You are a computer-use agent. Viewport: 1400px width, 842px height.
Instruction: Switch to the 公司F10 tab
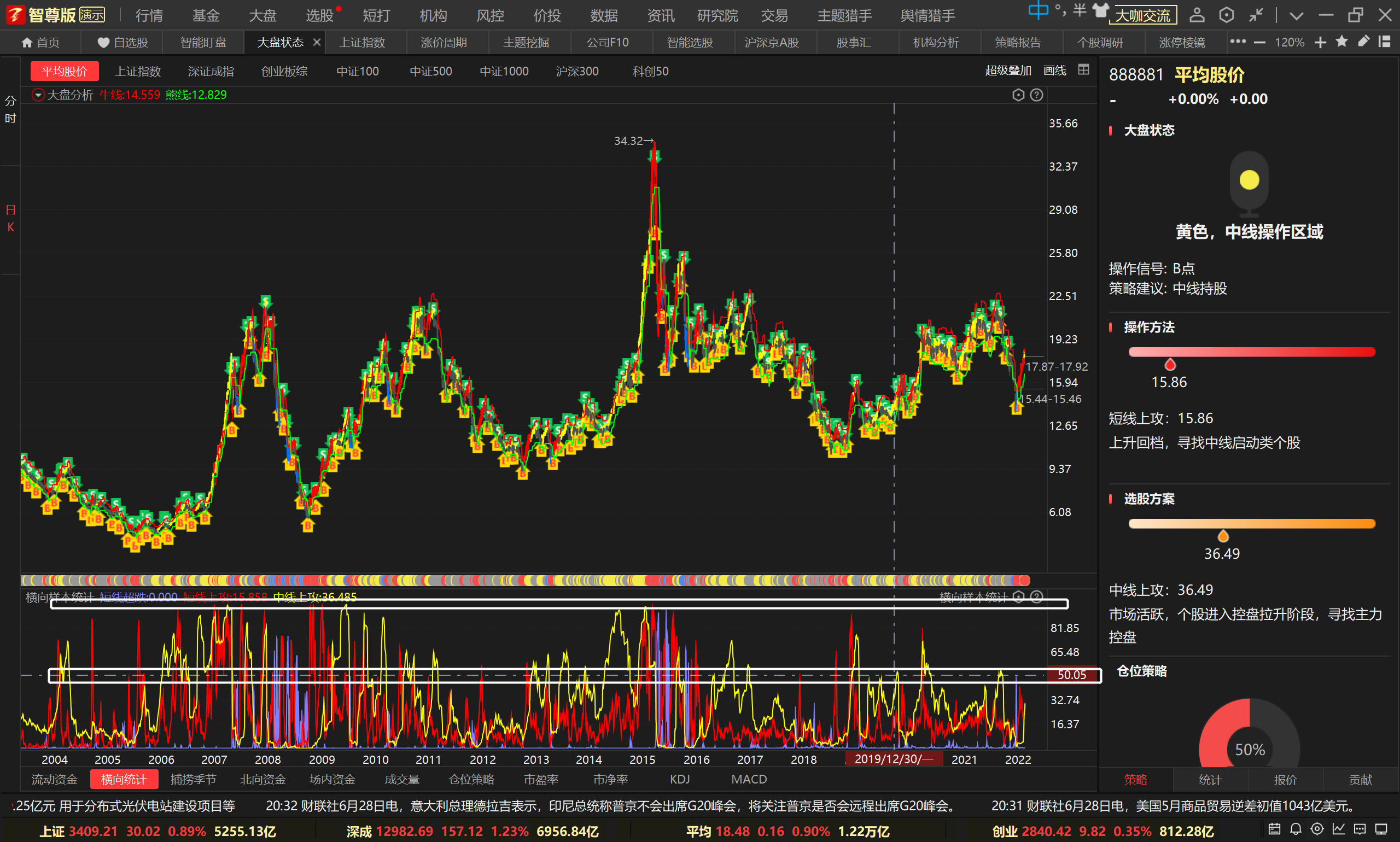[x=607, y=43]
